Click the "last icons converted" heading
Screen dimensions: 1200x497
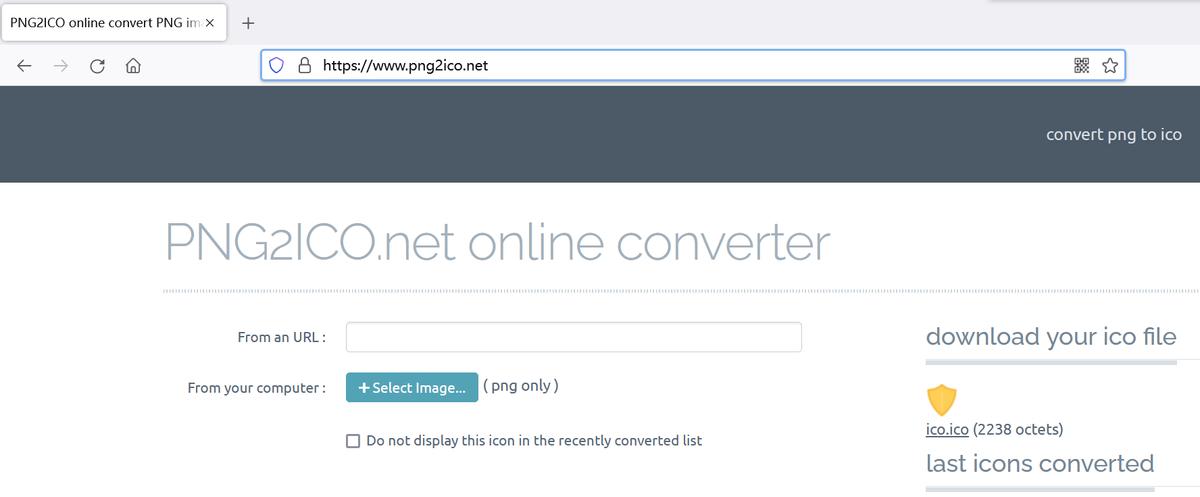(x=1040, y=464)
